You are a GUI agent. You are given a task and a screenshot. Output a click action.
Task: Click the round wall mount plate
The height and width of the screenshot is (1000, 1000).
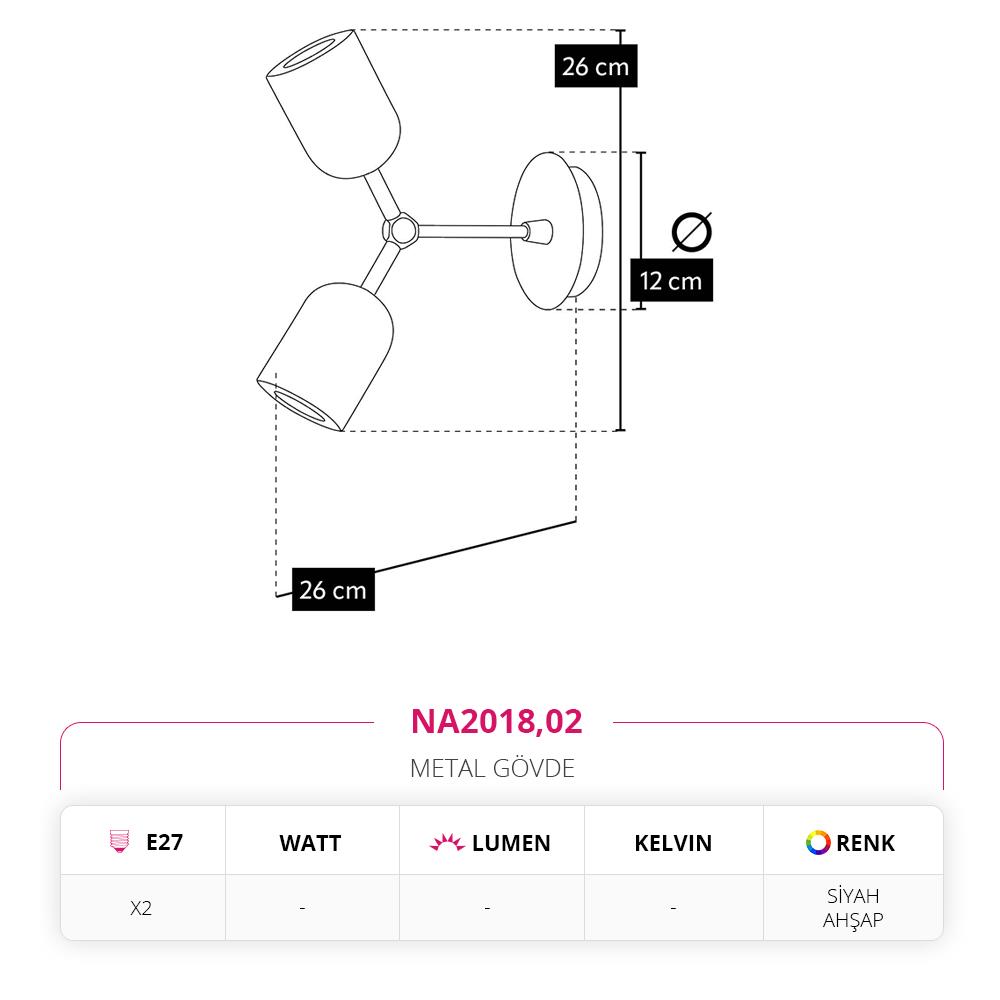pos(556,231)
